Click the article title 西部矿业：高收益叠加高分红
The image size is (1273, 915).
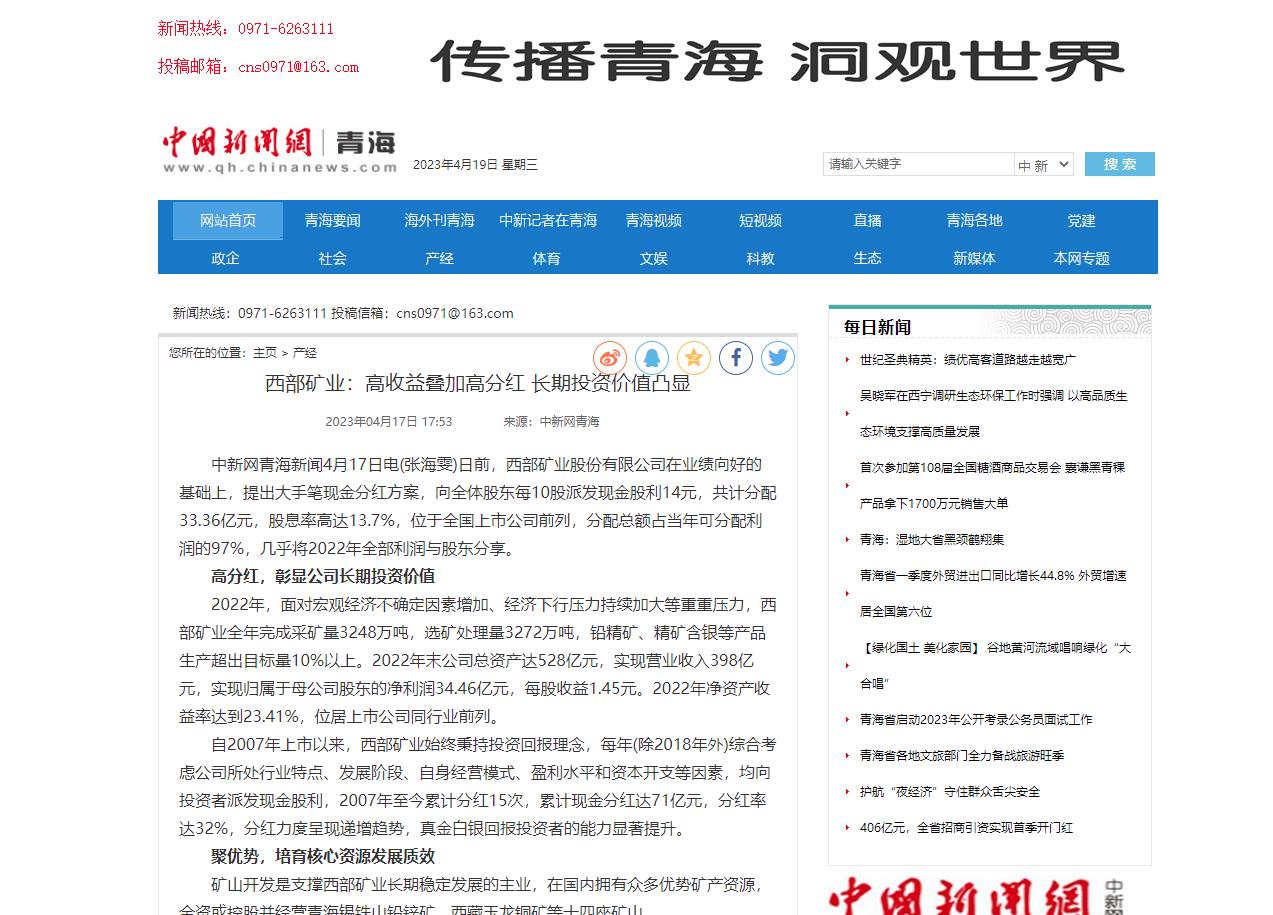478,383
